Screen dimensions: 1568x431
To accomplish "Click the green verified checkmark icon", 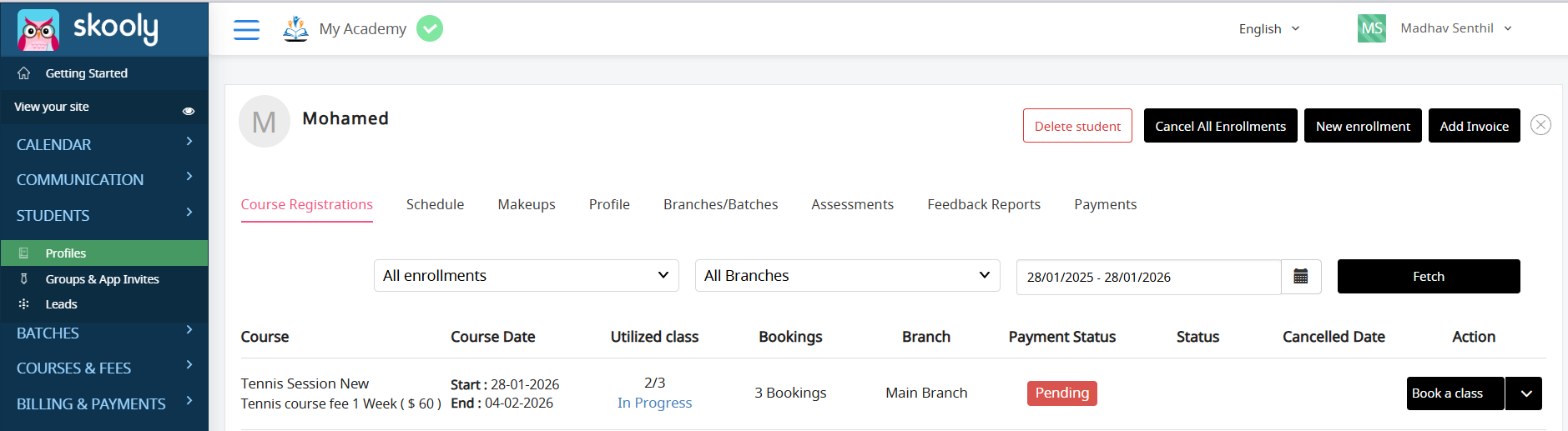I will tap(430, 28).
